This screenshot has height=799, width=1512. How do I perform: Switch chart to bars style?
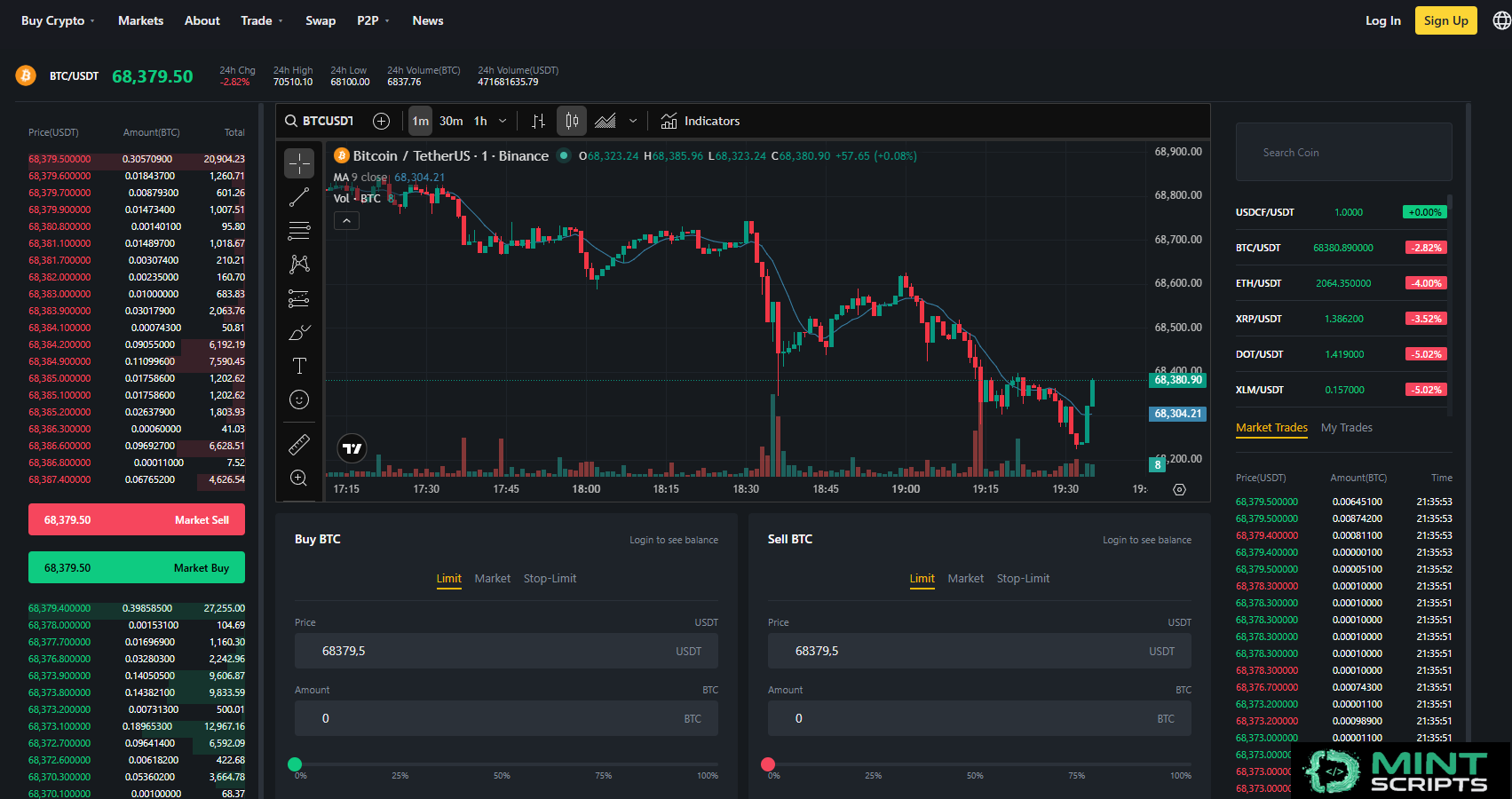point(538,121)
